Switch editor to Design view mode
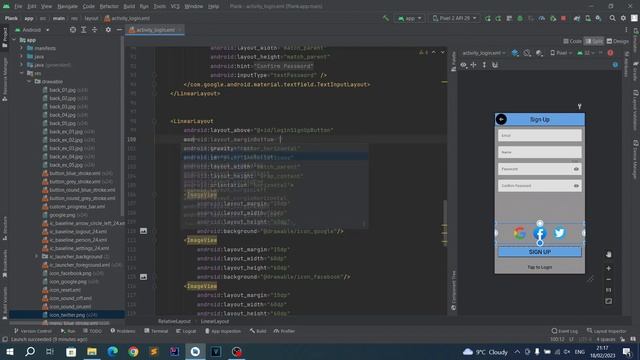 coord(617,41)
